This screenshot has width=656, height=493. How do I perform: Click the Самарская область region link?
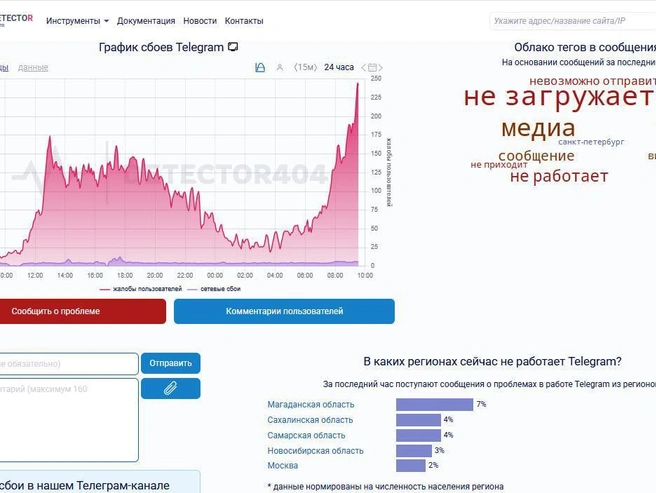306,435
